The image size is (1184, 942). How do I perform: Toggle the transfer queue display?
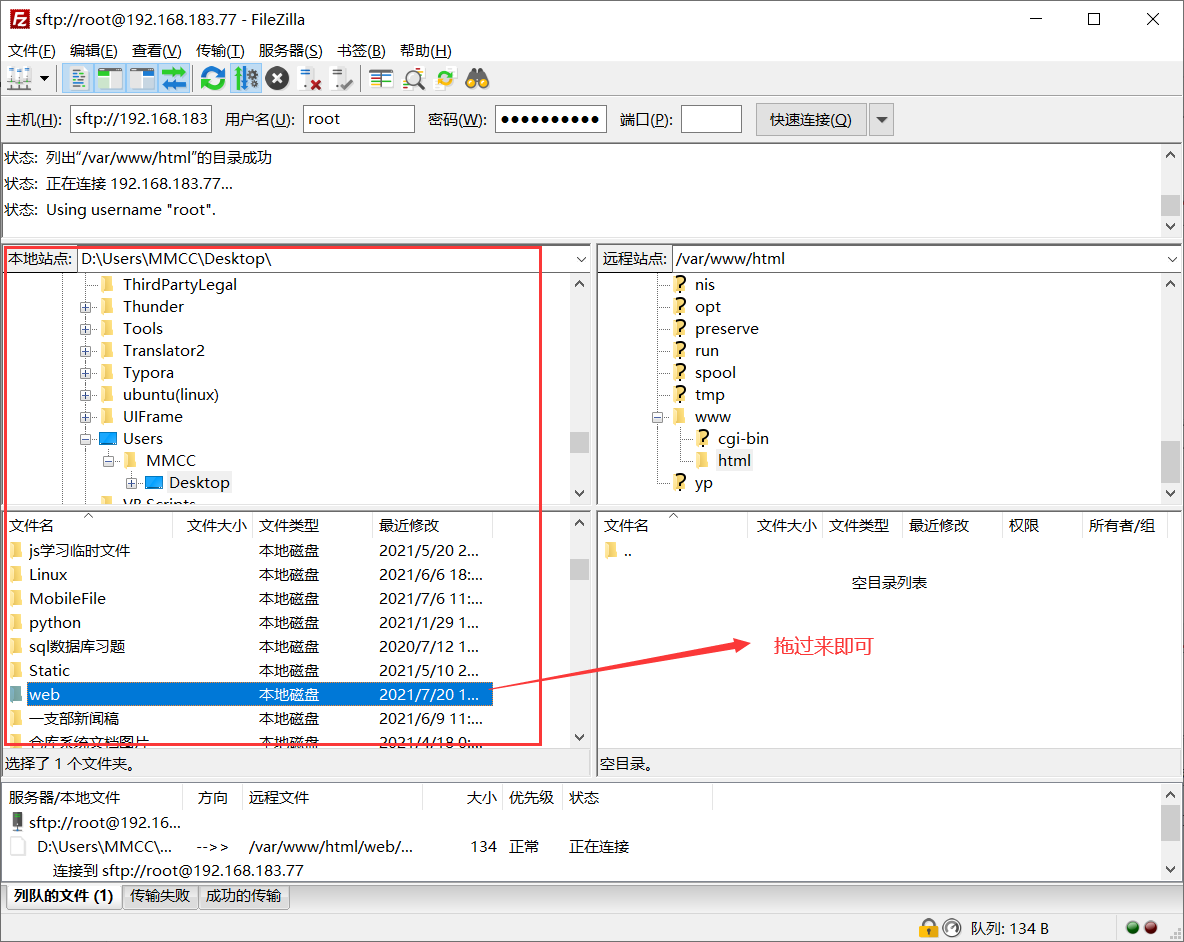pyautogui.click(x=175, y=78)
